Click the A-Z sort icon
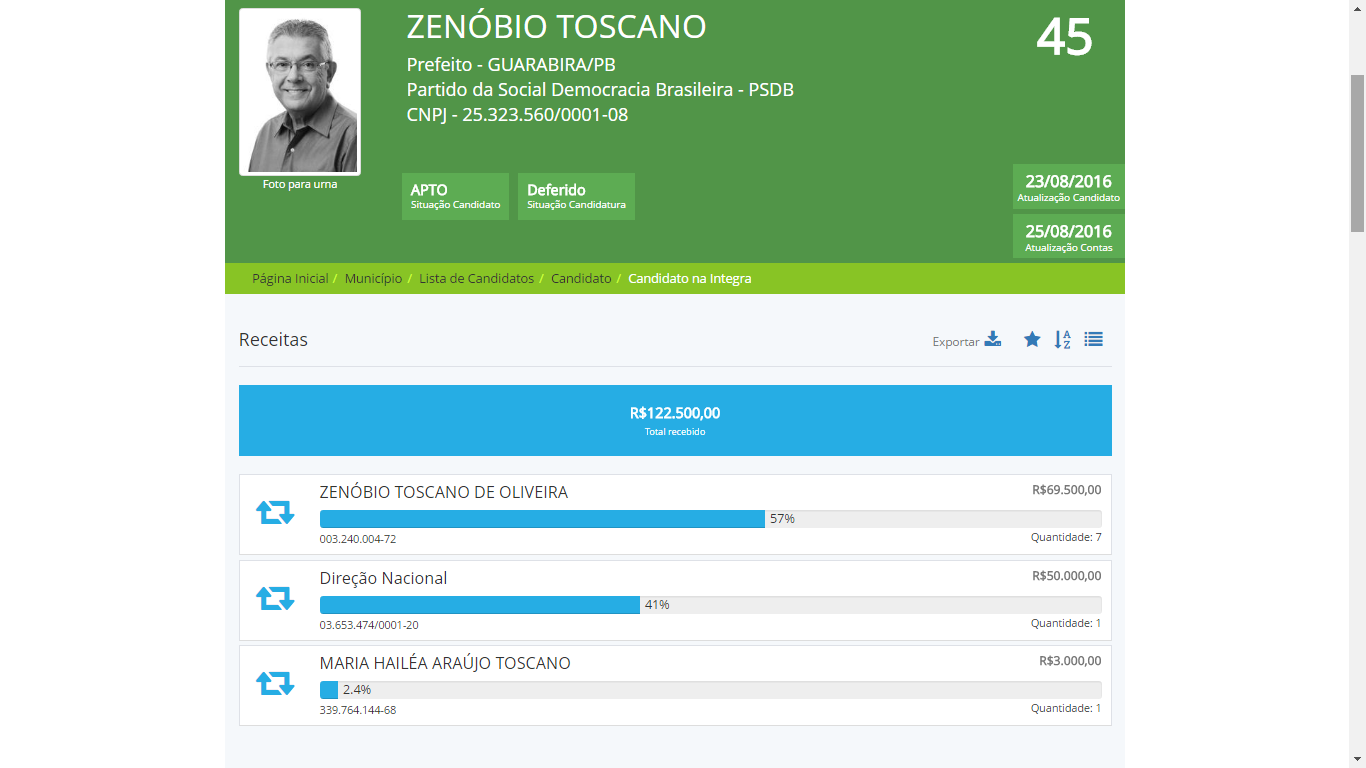Screen dimensions: 1366x768 (1062, 339)
